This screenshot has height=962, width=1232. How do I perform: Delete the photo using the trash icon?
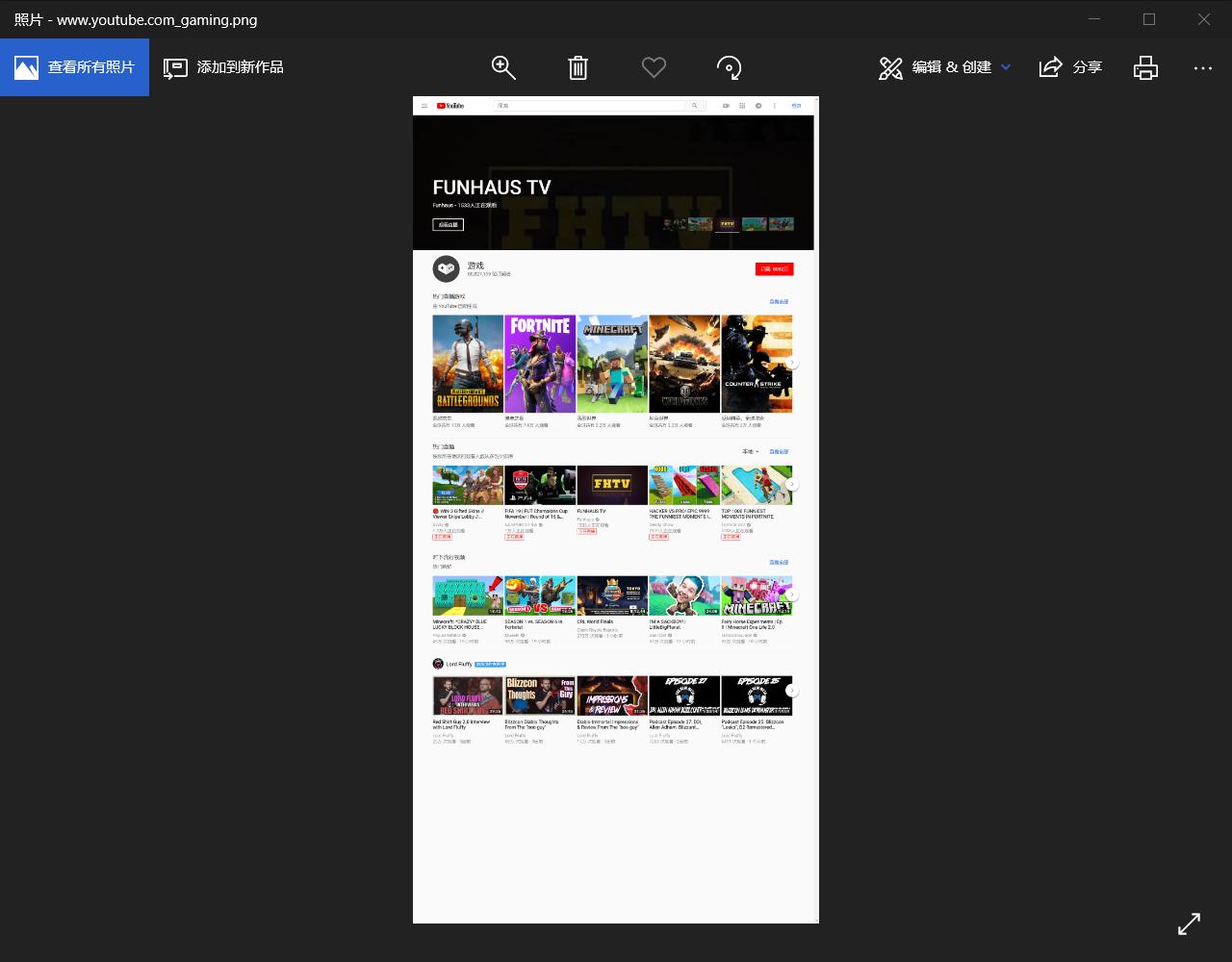pyautogui.click(x=578, y=67)
